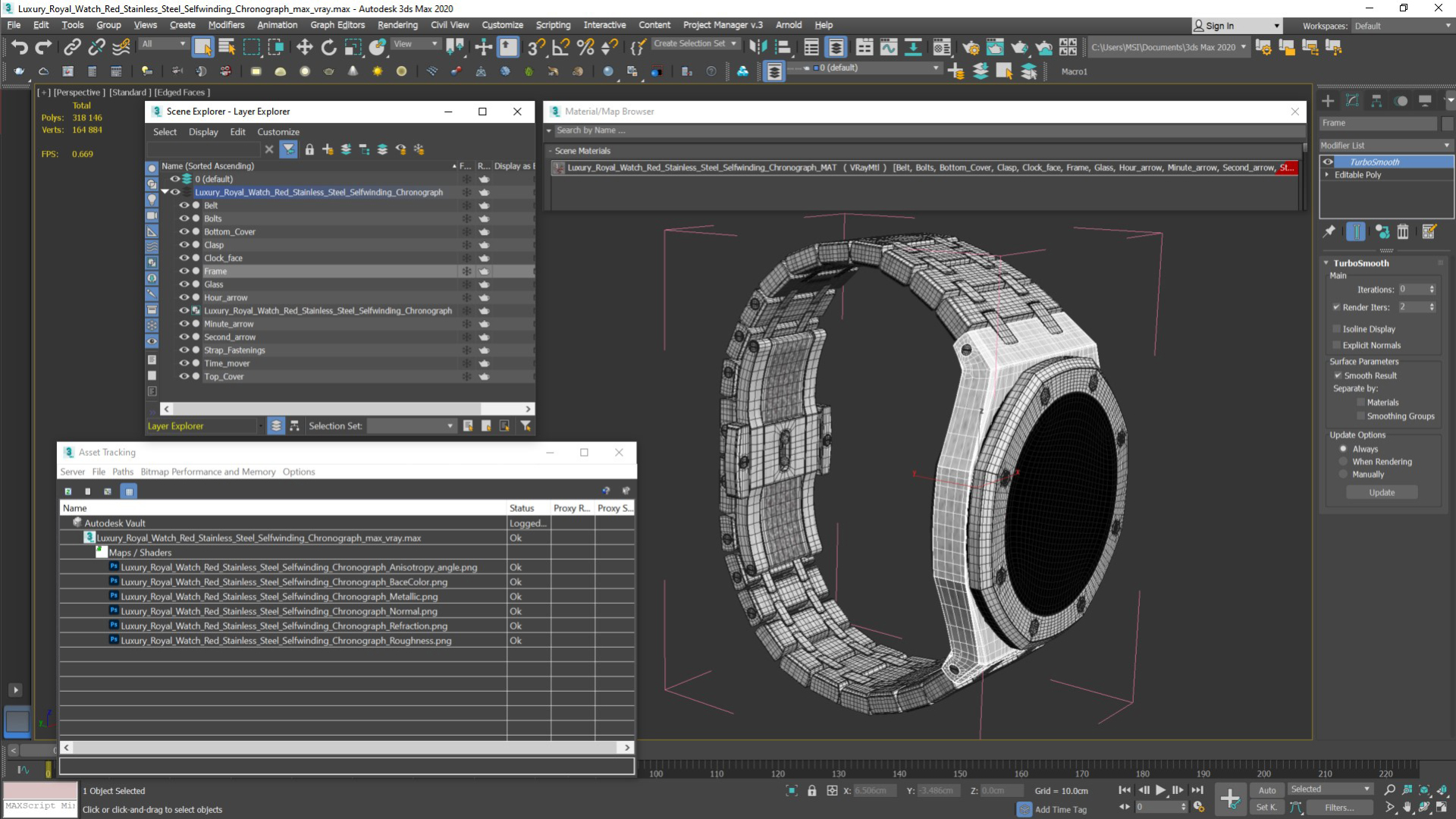Screen dimensions: 1456x819
Task: Open the Graph Editors menu
Action: pyautogui.click(x=337, y=25)
